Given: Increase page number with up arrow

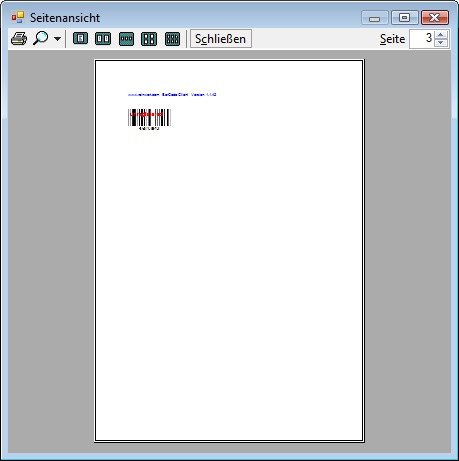Looking at the screenshot, I should (441, 34).
